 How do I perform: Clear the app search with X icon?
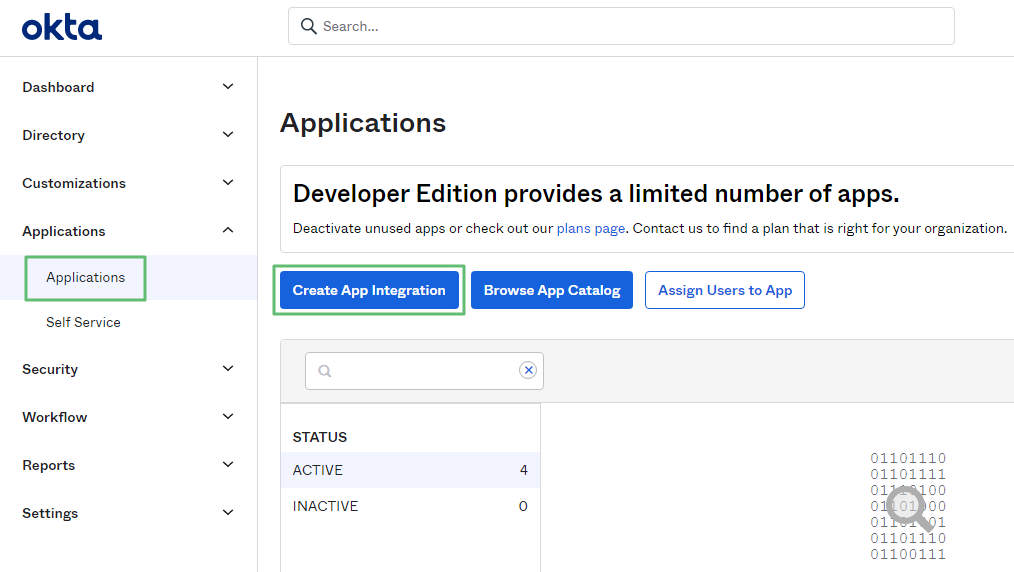pyautogui.click(x=528, y=370)
